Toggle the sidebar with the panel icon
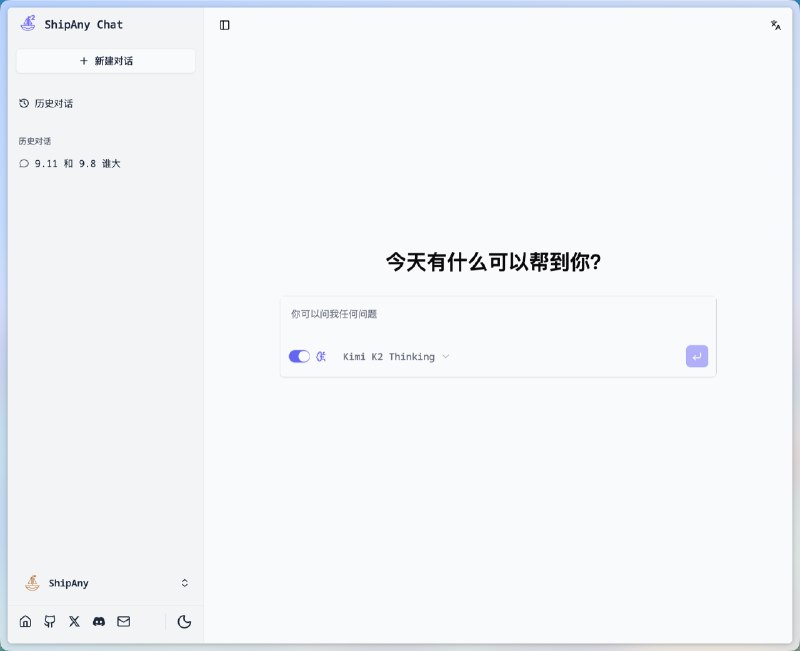The width and height of the screenshot is (800, 651). (x=224, y=25)
